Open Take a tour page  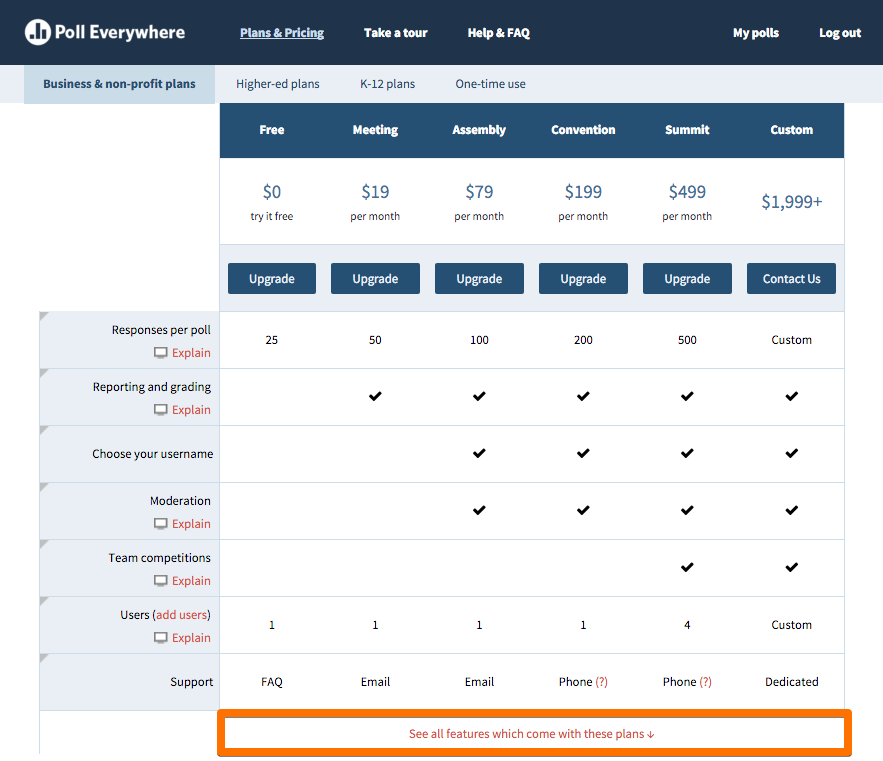pos(395,33)
